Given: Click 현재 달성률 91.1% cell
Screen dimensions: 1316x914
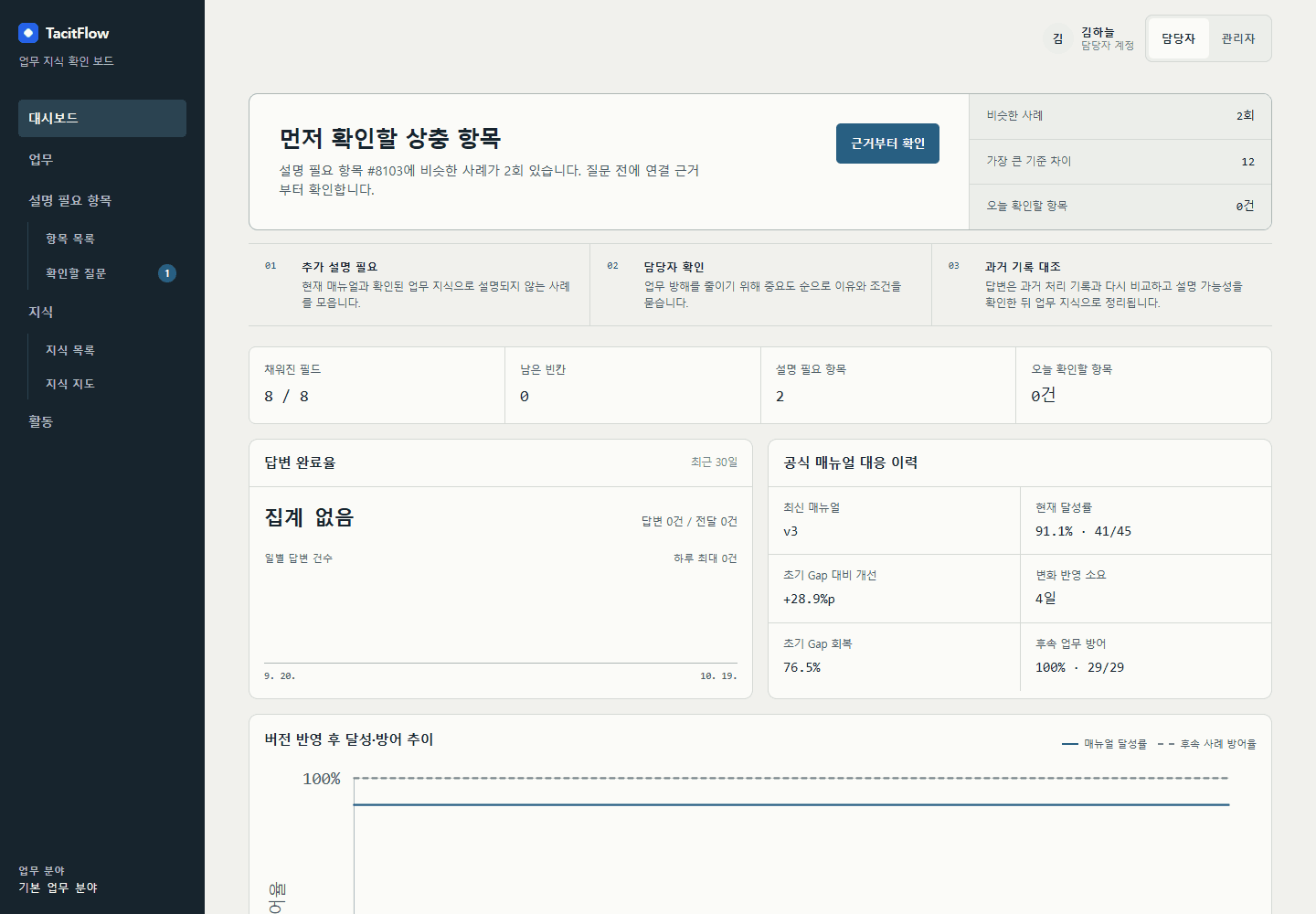Looking at the screenshot, I should pos(1146,520).
